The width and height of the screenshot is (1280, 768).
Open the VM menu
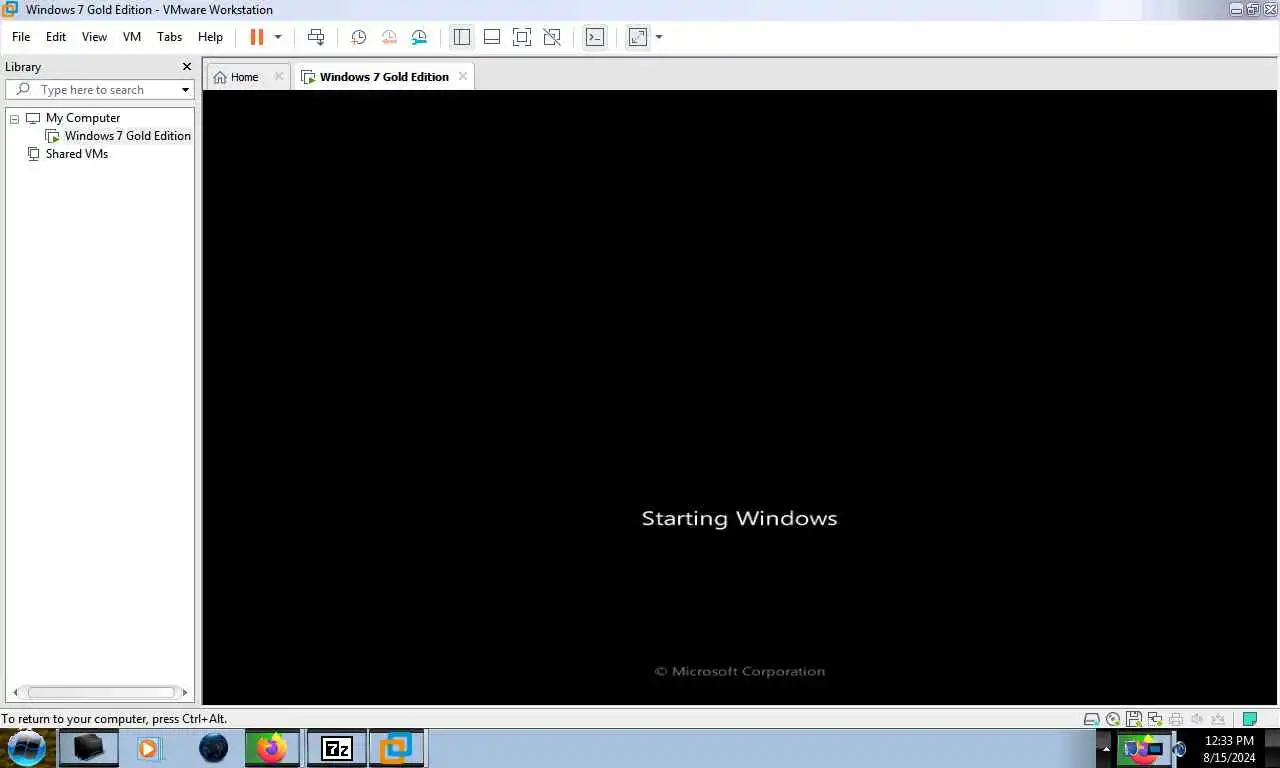point(132,37)
